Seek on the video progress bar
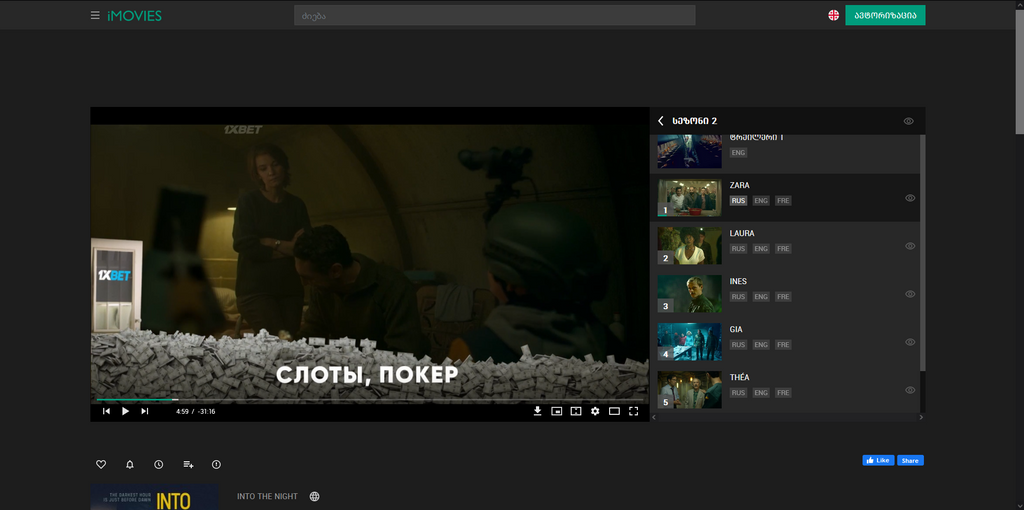This screenshot has height=510, width=1024. [x=370, y=400]
